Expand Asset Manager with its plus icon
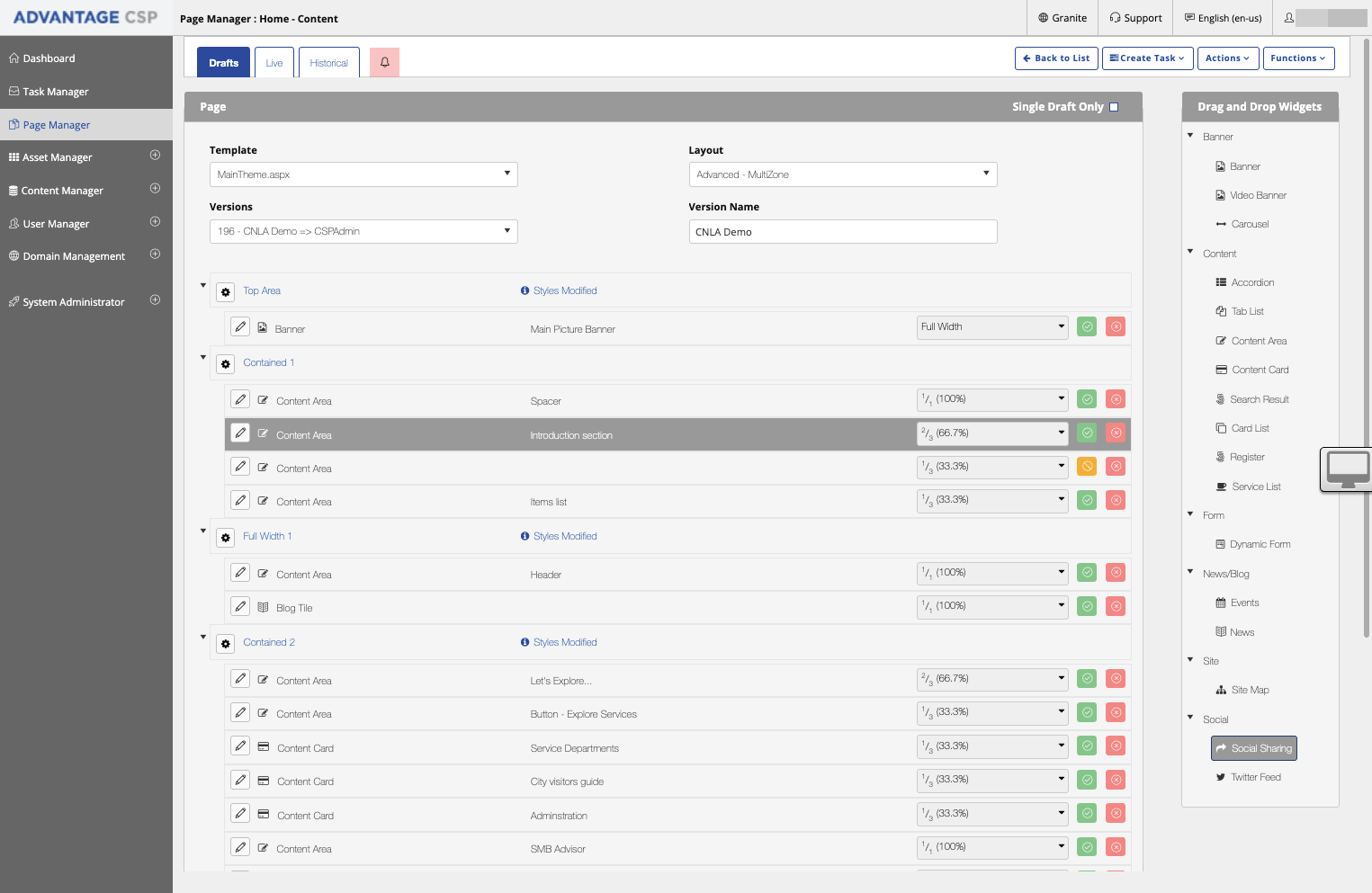The width and height of the screenshot is (1372, 893). point(155,156)
